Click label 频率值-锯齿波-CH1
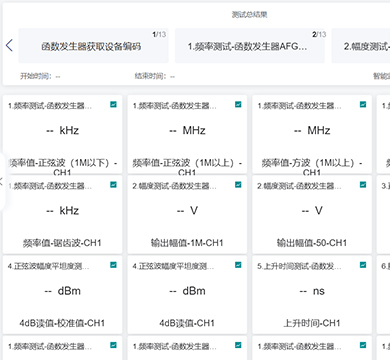The image size is (390, 360). point(62,243)
